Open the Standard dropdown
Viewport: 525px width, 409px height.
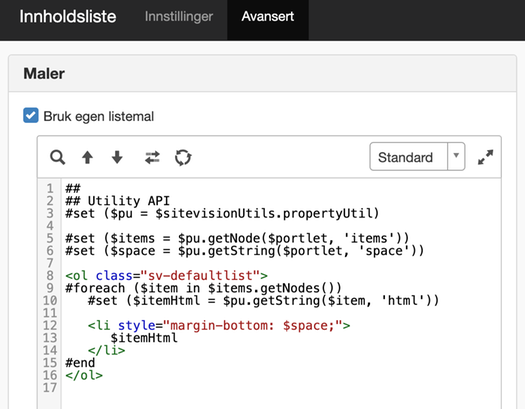[417, 157]
